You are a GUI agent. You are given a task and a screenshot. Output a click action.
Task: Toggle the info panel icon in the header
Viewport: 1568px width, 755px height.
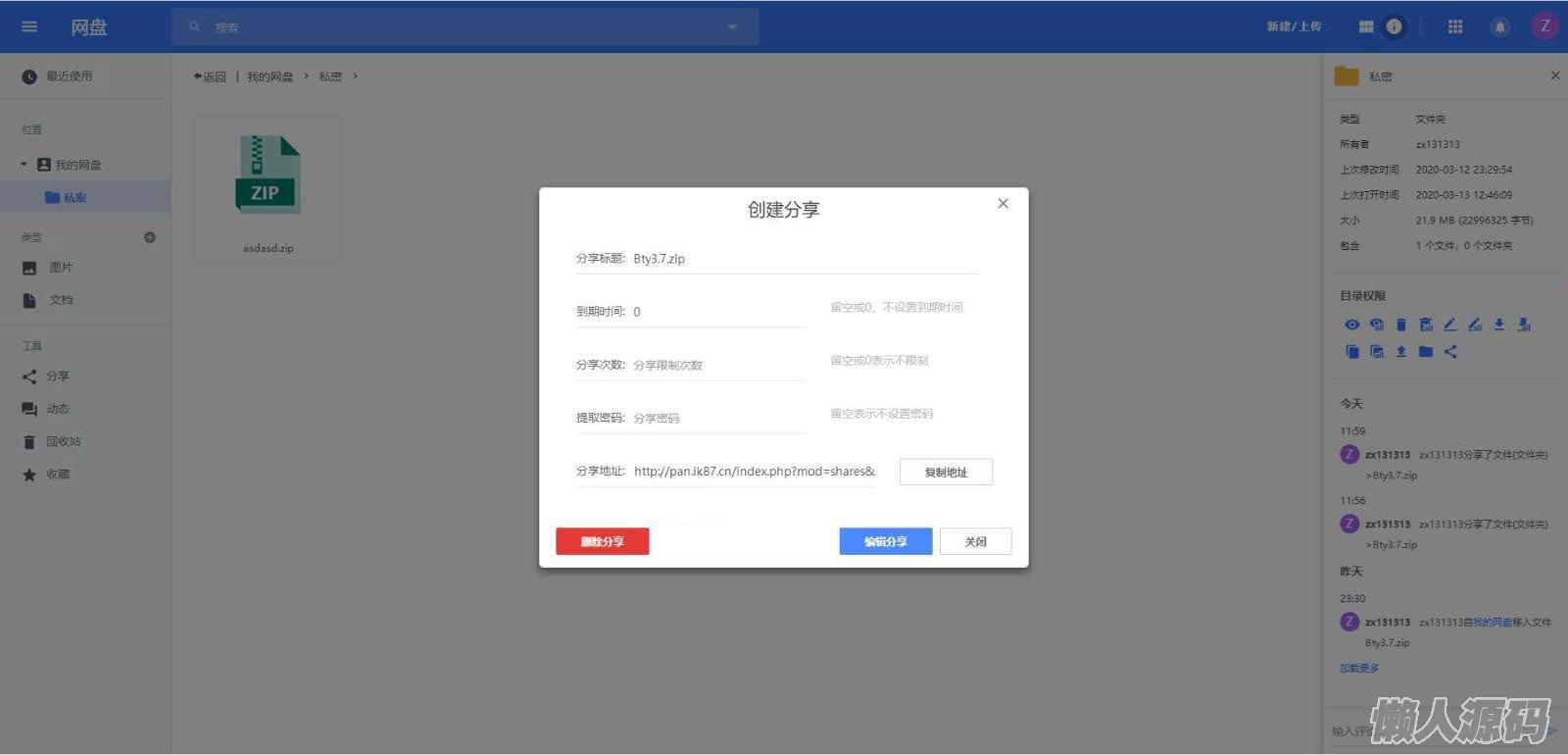point(1394,26)
